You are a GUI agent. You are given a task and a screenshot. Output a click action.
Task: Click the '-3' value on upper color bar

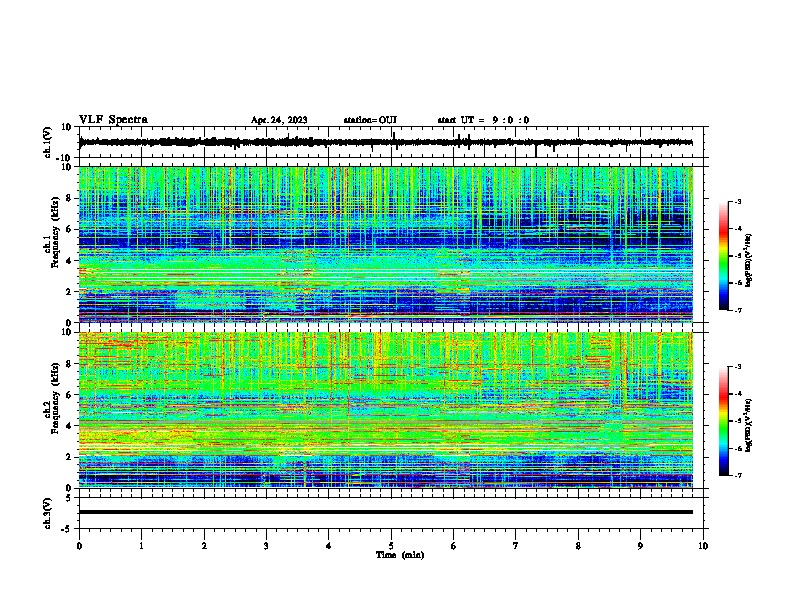click(738, 201)
